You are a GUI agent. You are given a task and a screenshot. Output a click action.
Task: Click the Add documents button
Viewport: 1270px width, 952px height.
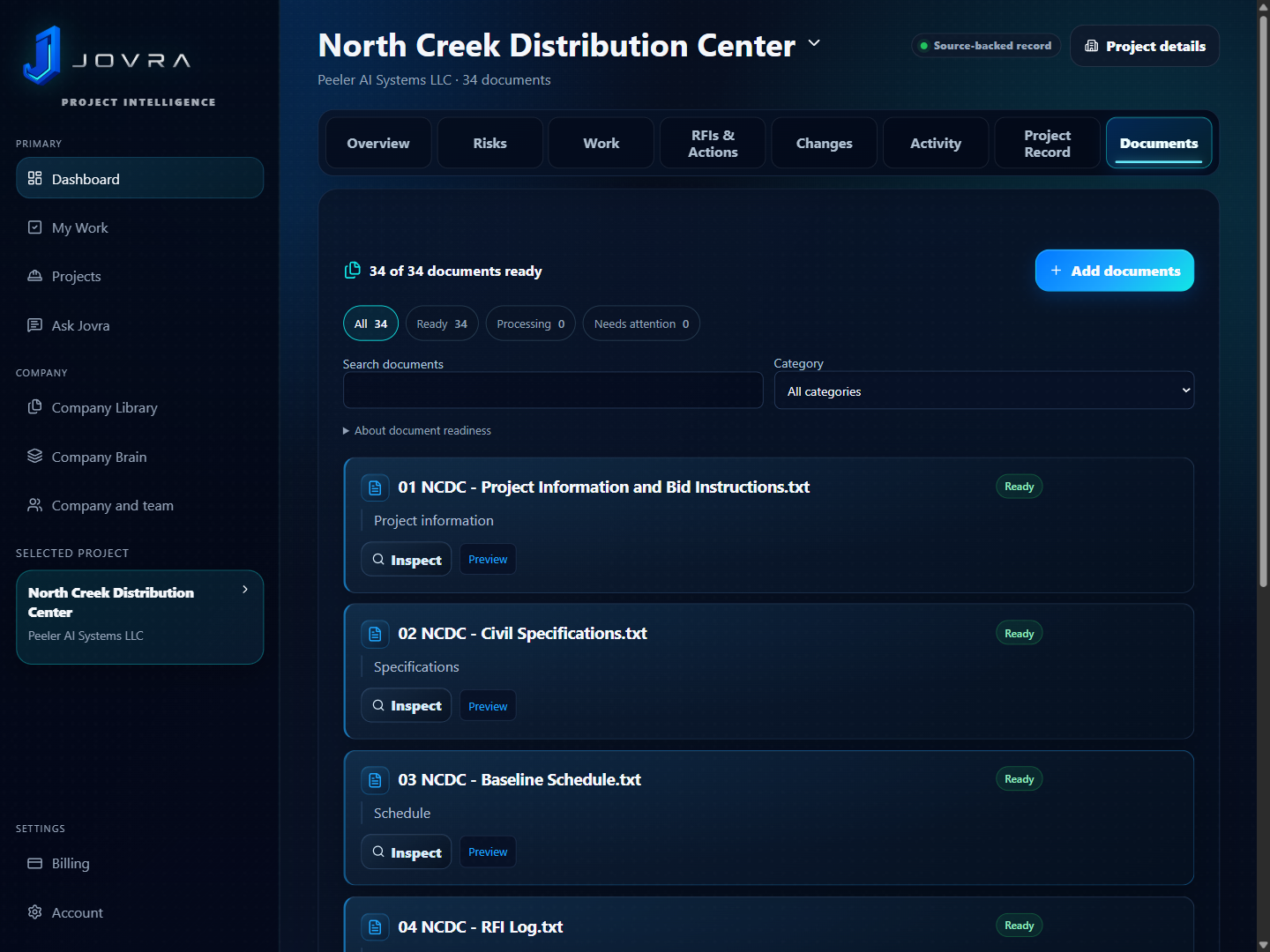pyautogui.click(x=1115, y=271)
